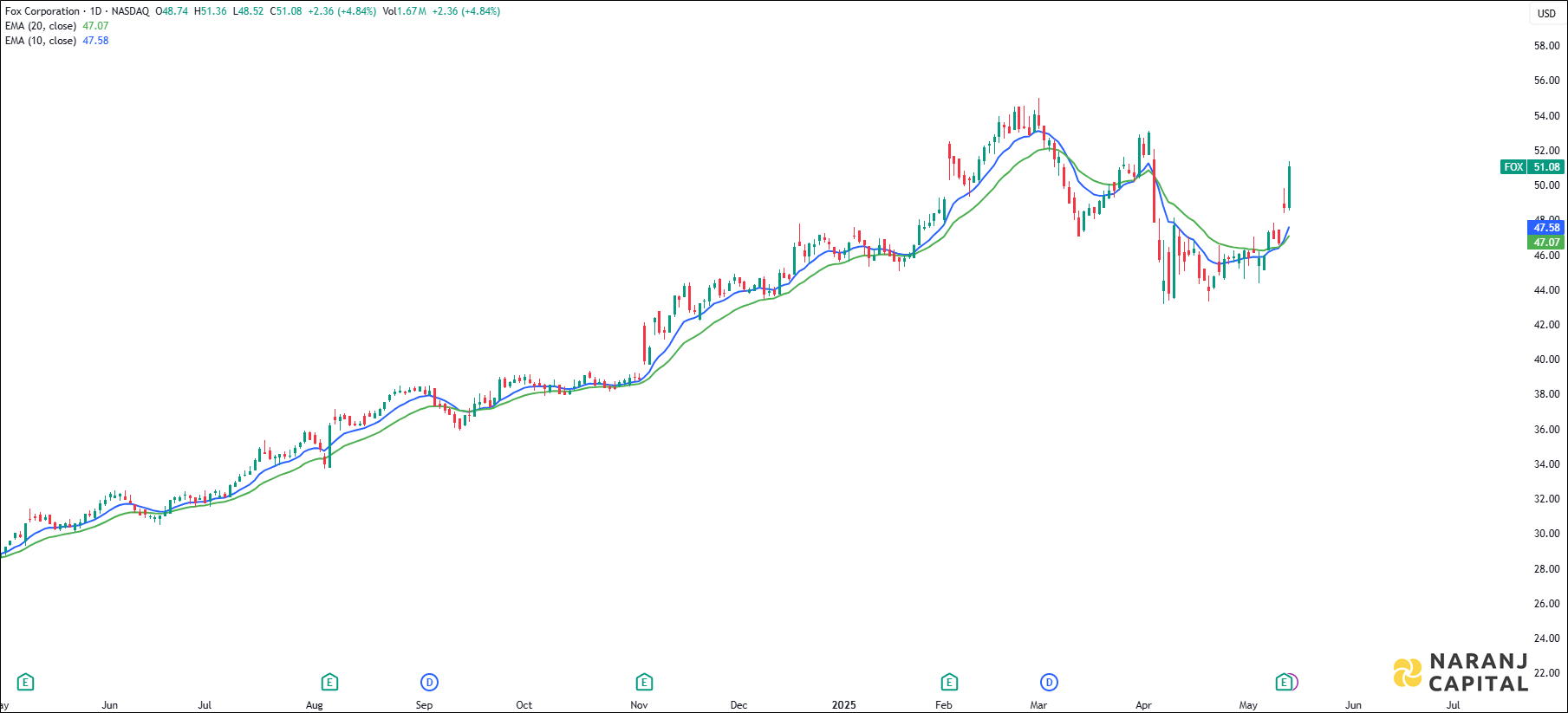Click the 58.00 price axis label
This screenshot has width=1568, height=713.
(1546, 46)
